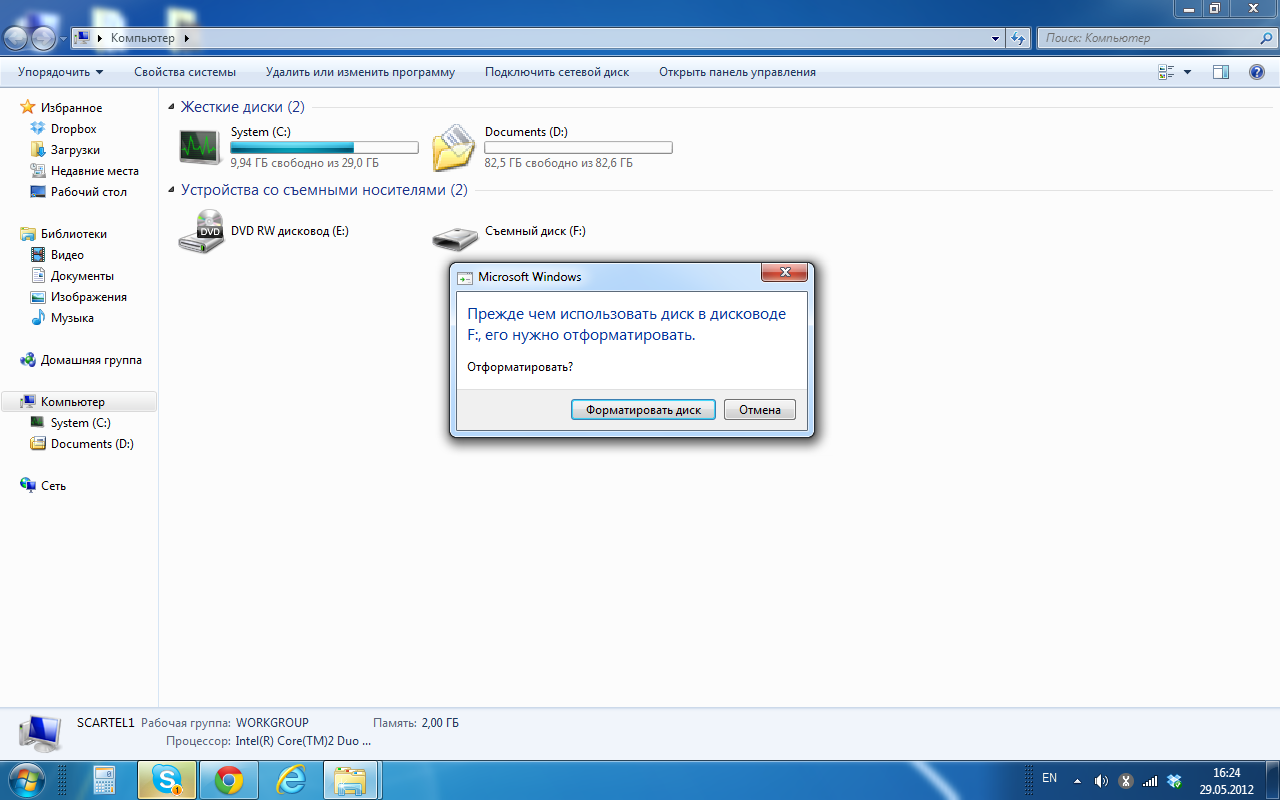1280x800 pixels.
Task: Click the Компьютер breadcrumb in the address bar
Action: click(x=142, y=38)
